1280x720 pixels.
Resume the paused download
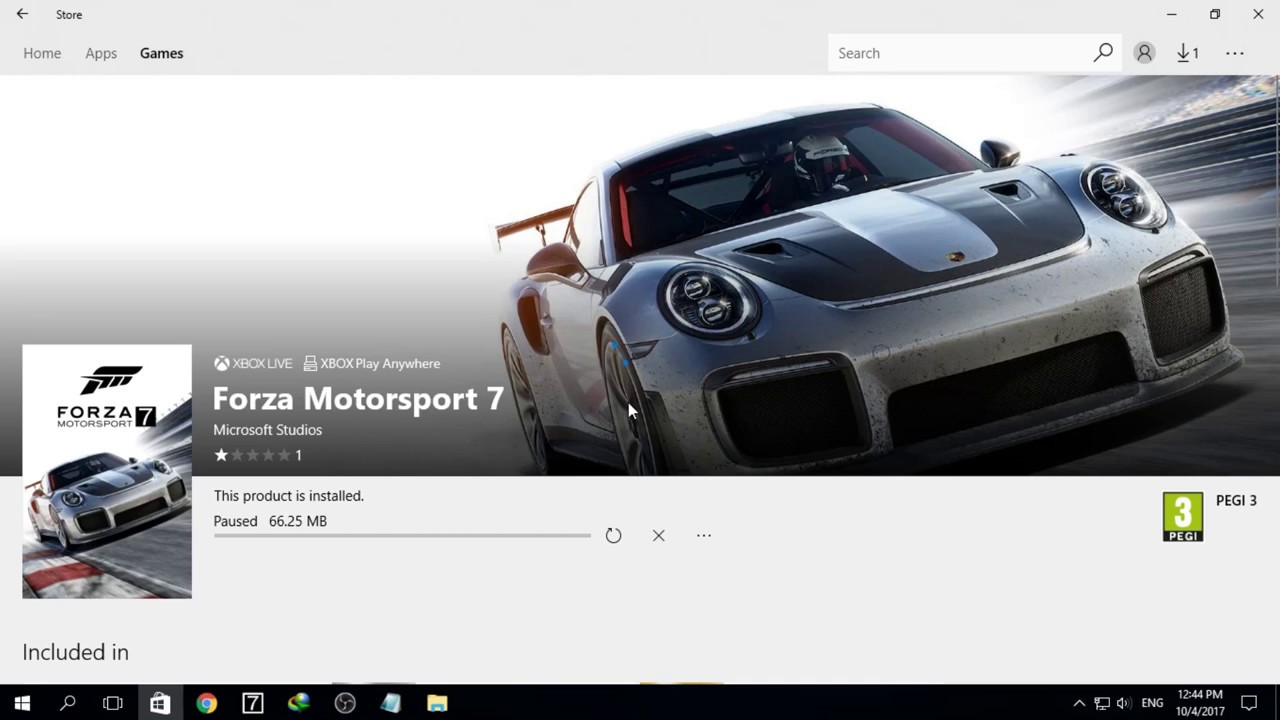[x=613, y=536]
